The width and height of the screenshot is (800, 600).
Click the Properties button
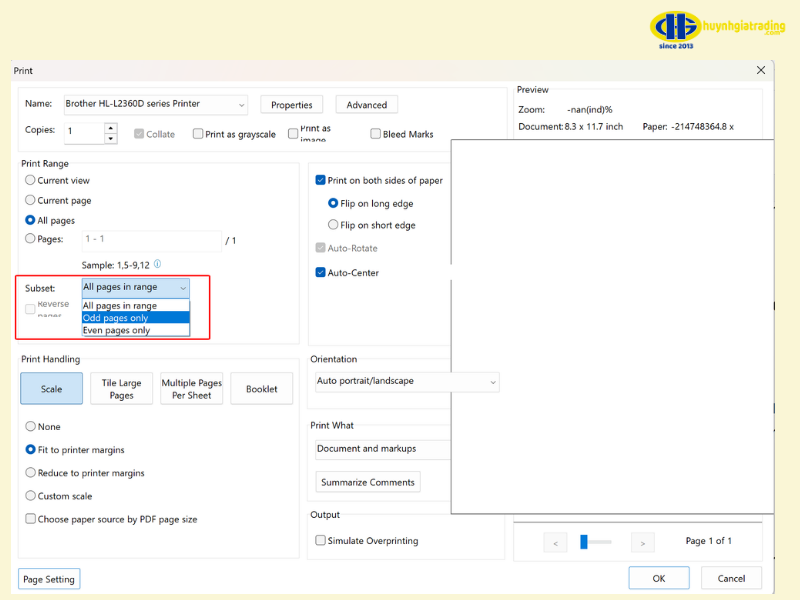tap(292, 105)
